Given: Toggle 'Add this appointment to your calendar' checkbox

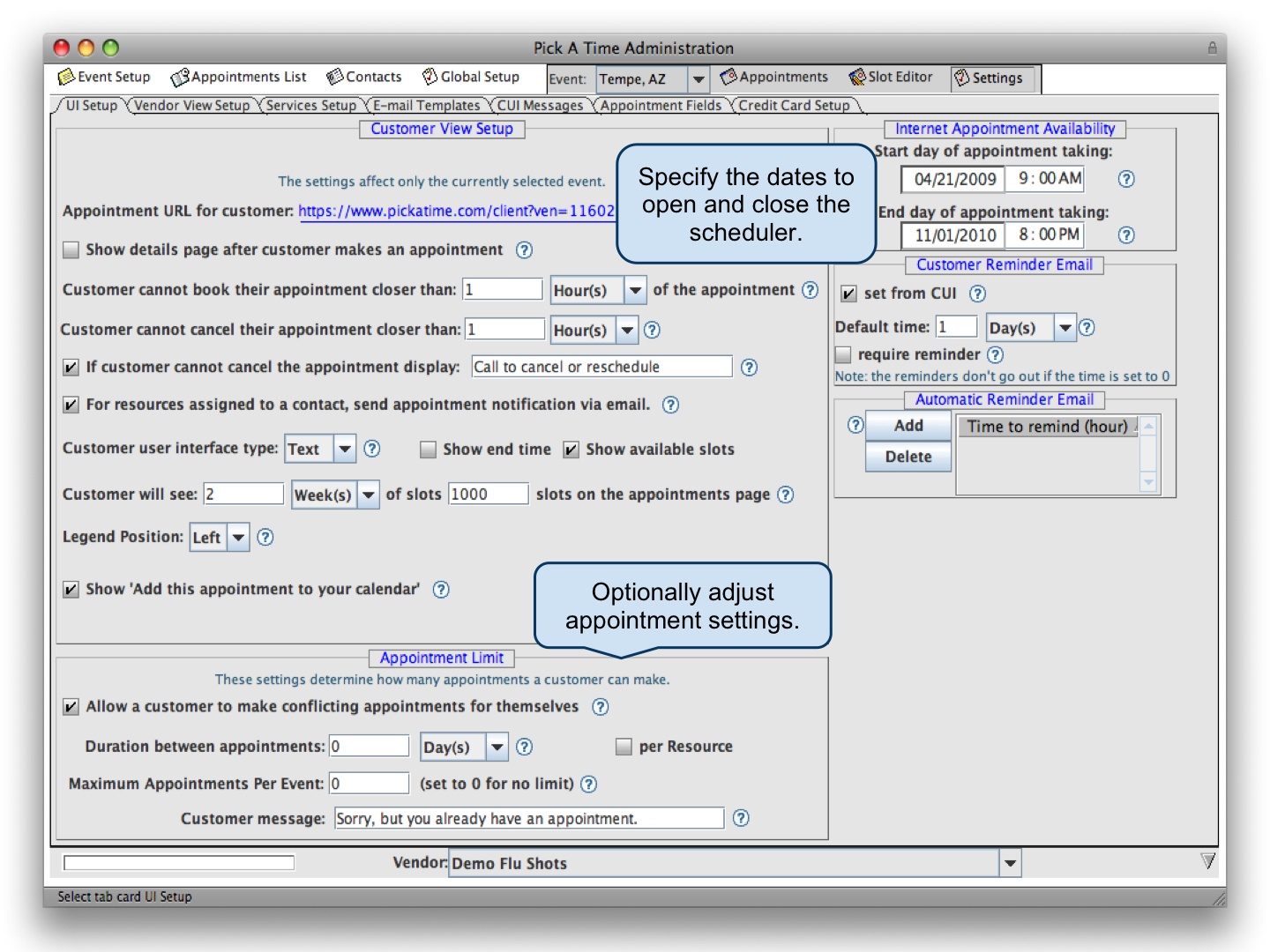Looking at the screenshot, I should pos(71,590).
